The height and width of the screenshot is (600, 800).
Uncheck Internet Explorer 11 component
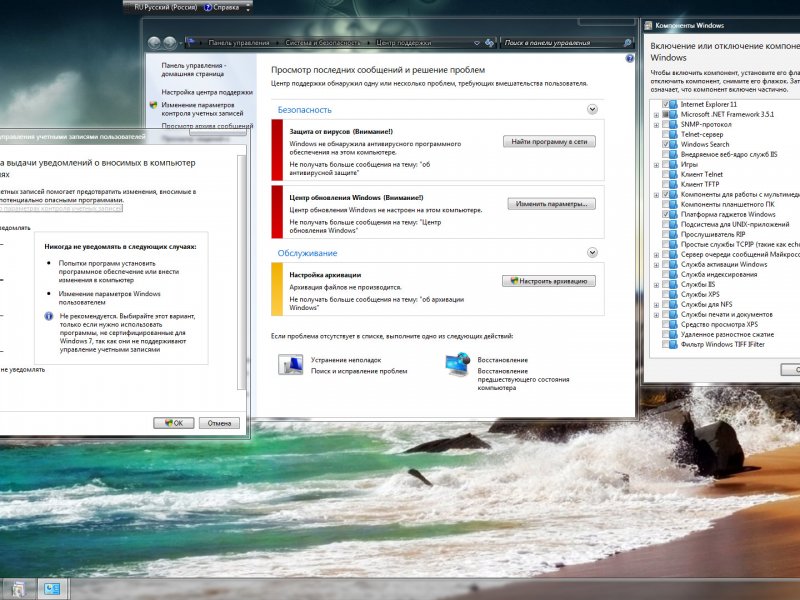click(x=665, y=104)
